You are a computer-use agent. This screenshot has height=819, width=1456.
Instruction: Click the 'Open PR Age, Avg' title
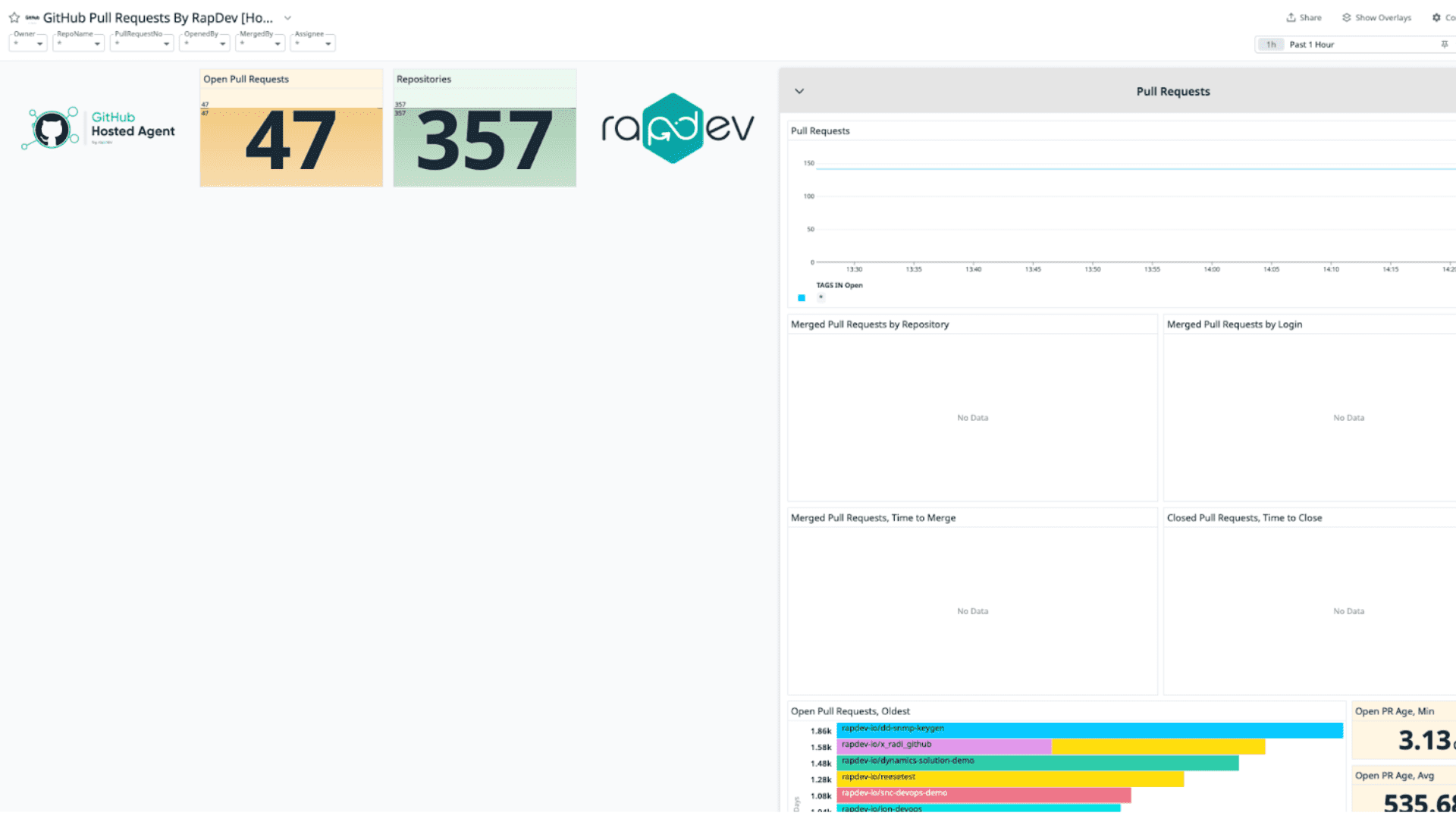click(x=1395, y=776)
